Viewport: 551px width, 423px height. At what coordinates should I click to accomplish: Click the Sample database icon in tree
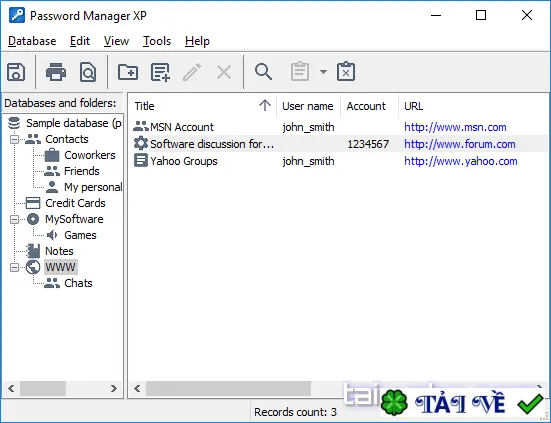click(14, 123)
